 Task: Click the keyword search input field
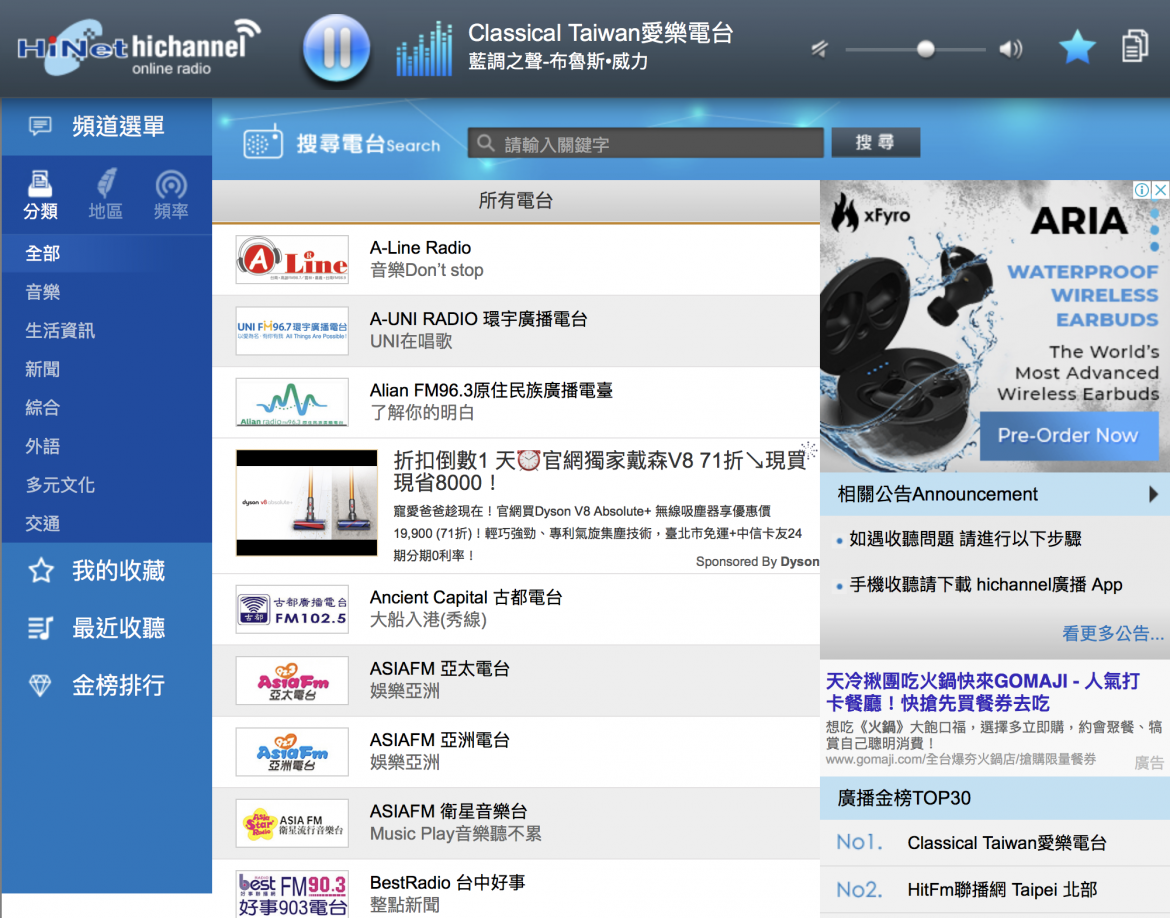[646, 144]
